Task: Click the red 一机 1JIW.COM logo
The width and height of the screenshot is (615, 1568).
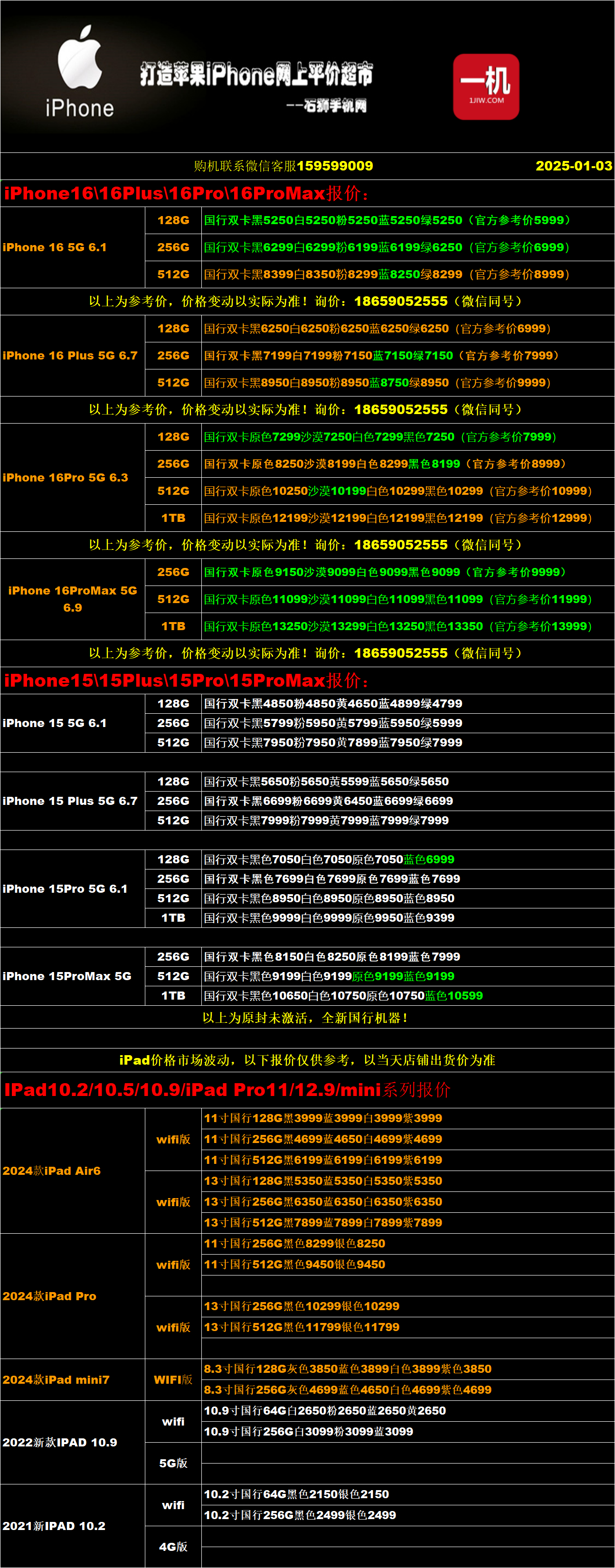Action: click(486, 86)
